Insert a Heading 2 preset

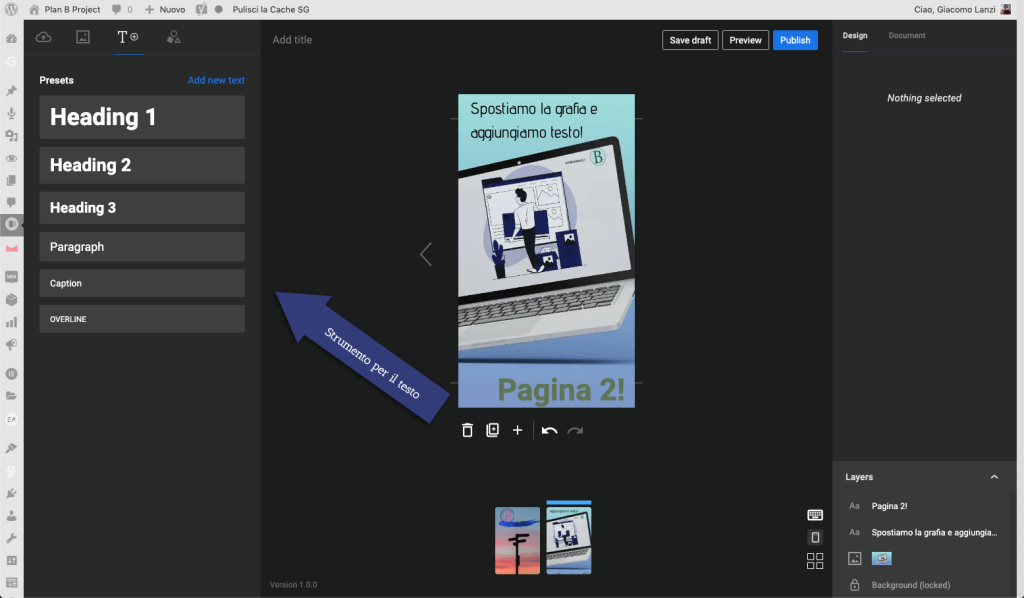[142, 165]
